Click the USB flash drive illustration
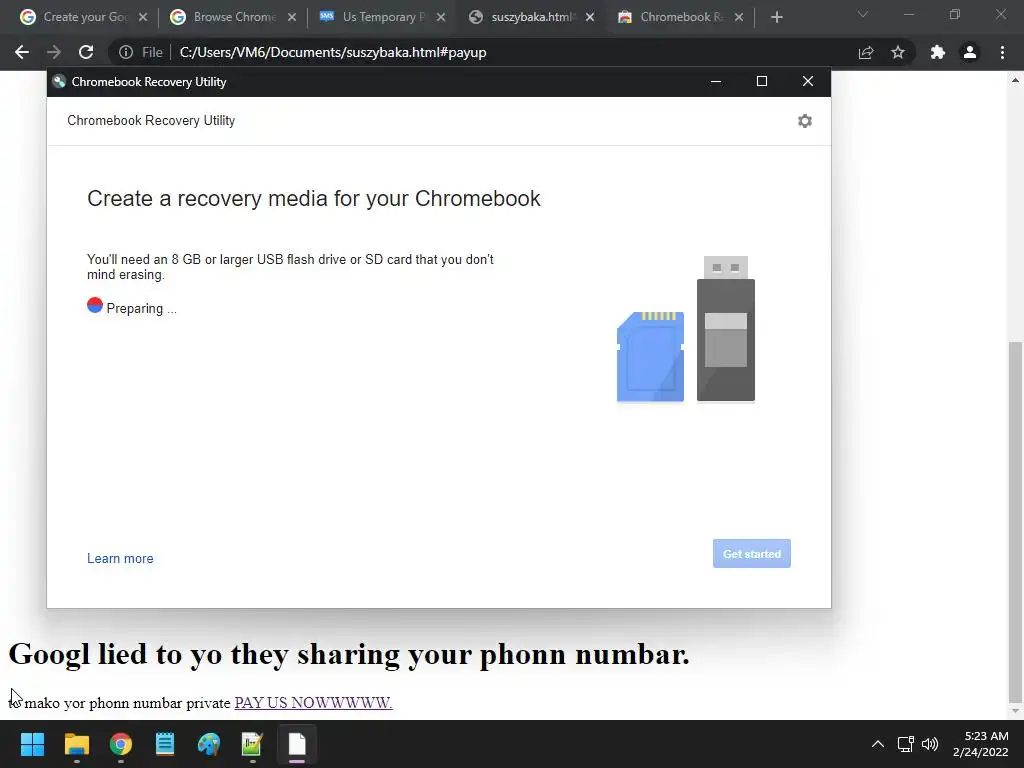Screen dimensions: 1024x768 pyautogui.click(x=726, y=328)
